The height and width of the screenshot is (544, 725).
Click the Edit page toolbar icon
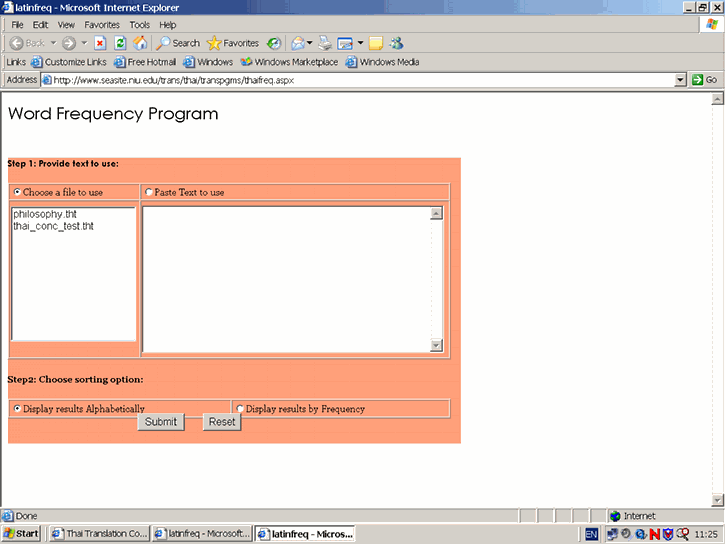click(x=345, y=43)
